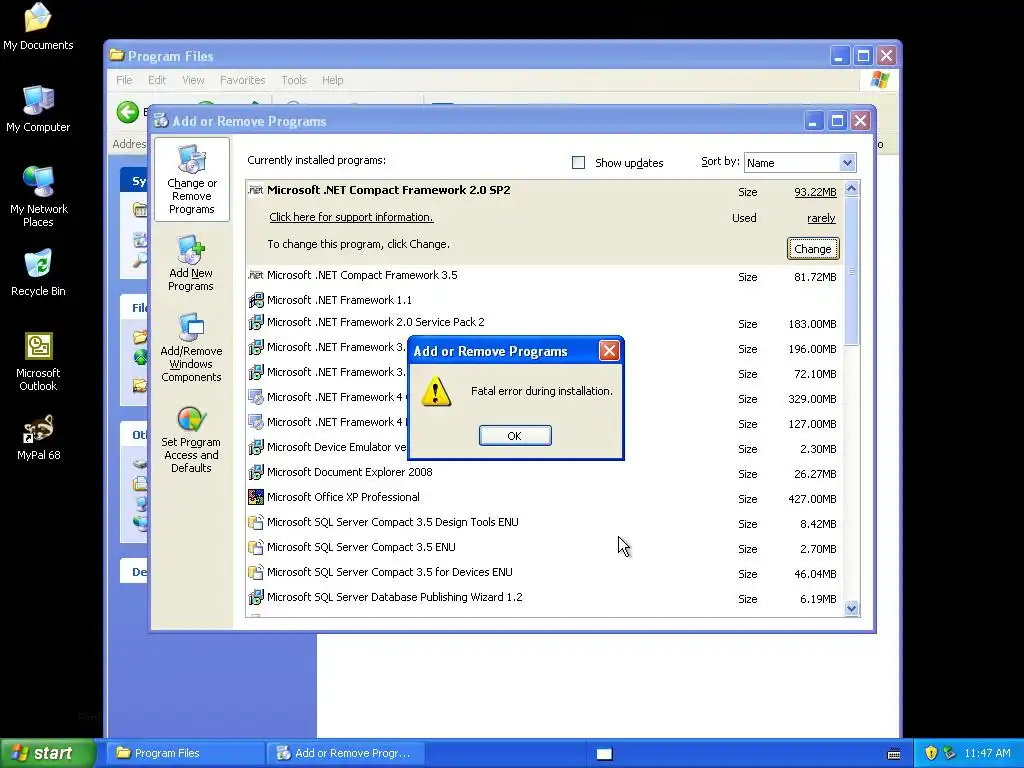The height and width of the screenshot is (768, 1024).
Task: Open the Recycle Bin desktop icon
Action: 38,273
